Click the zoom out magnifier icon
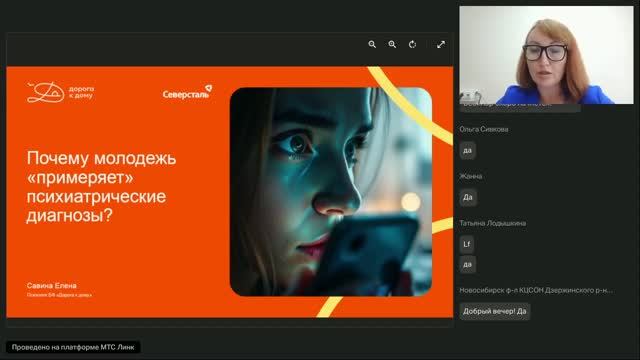Image resolution: width=640 pixels, height=360 pixels. (372, 44)
